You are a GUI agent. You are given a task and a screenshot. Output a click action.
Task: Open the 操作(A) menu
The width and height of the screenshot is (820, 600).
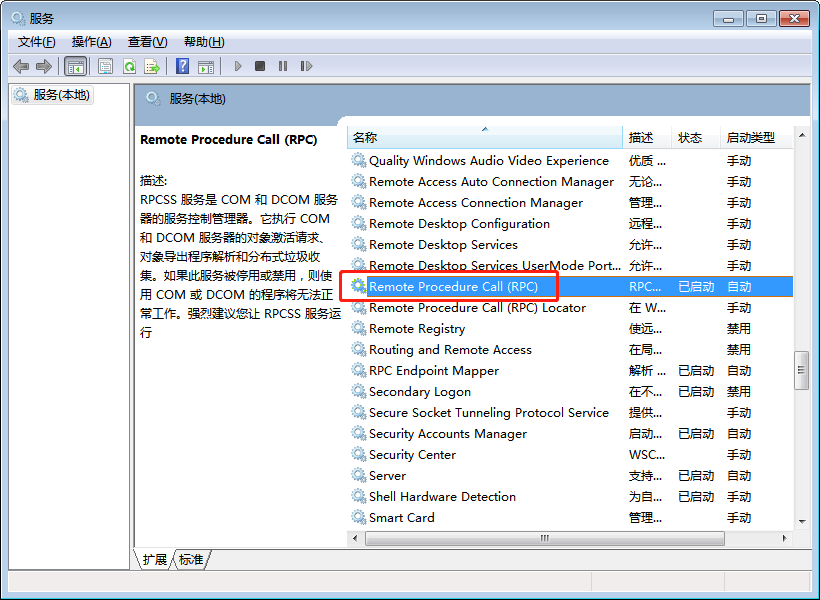pyautogui.click(x=92, y=42)
